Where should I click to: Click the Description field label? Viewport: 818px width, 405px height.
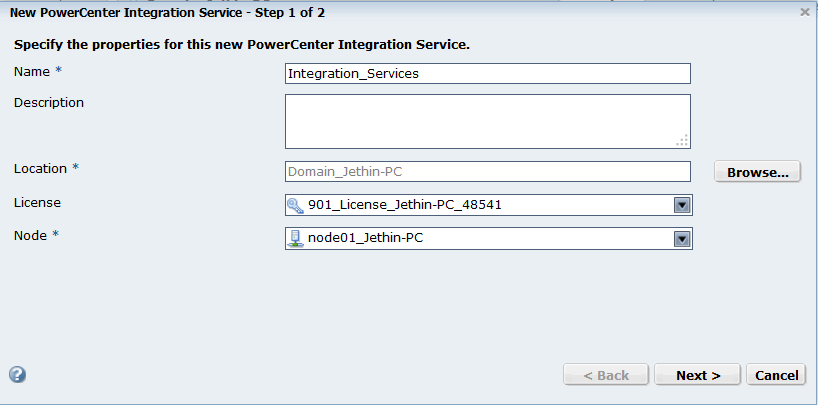pyautogui.click(x=49, y=102)
